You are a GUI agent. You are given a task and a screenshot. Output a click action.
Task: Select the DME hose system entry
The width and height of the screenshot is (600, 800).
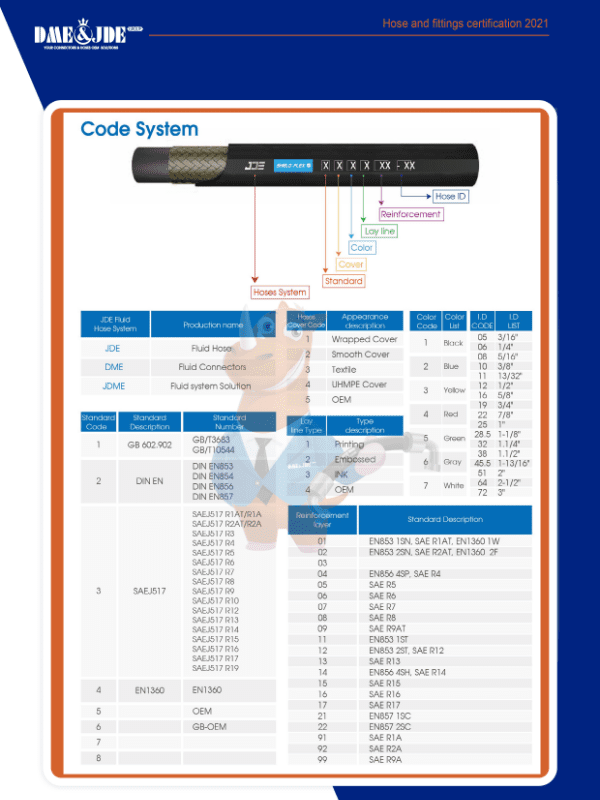[114, 367]
